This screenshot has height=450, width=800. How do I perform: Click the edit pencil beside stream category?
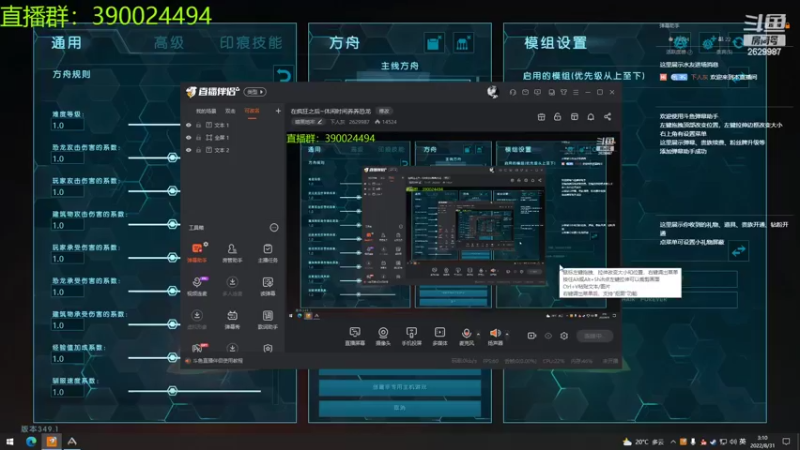[x=320, y=122]
